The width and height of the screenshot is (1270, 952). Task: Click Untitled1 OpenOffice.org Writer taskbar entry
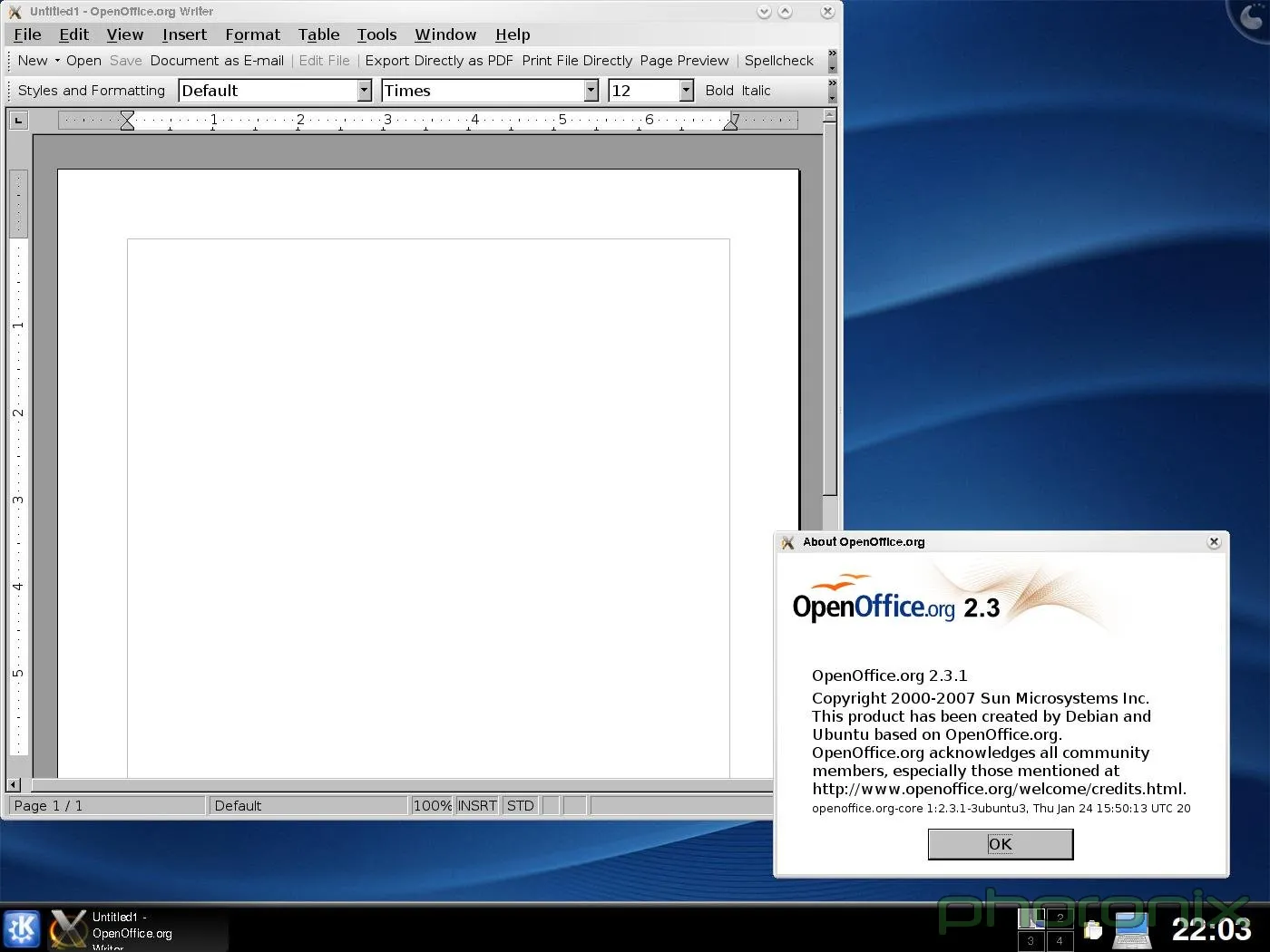136,930
